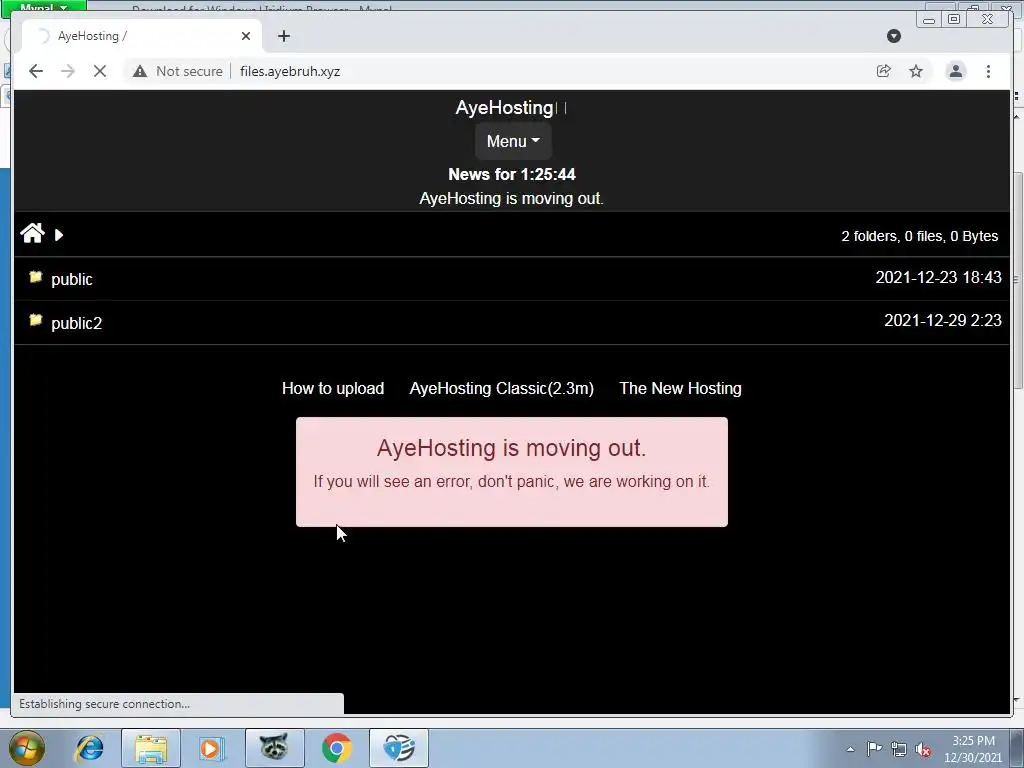Viewport: 1024px width, 768px height.
Task: Open Chrome three-dot menu
Action: pos(988,71)
